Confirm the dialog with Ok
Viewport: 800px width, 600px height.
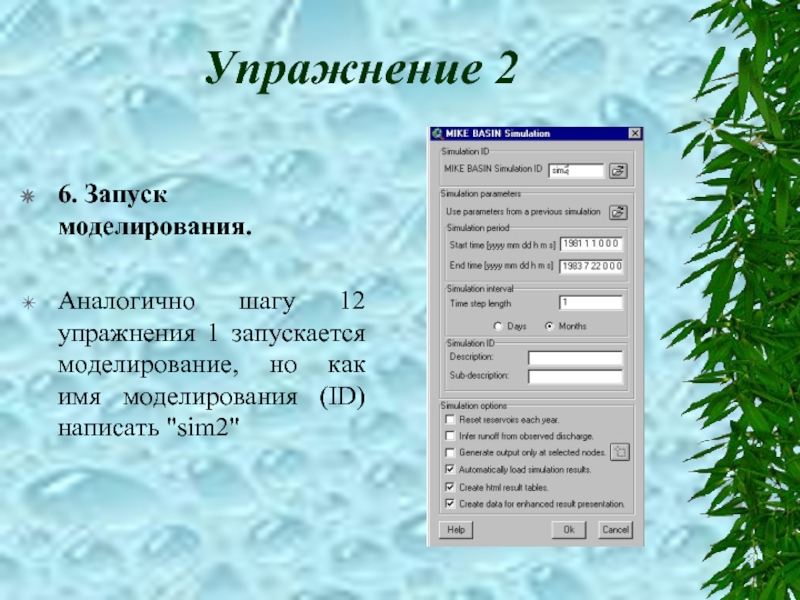tap(569, 530)
